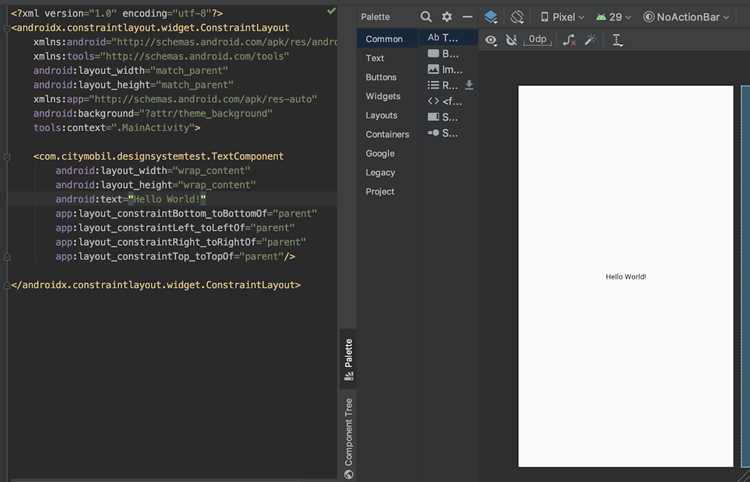
Task: Open the Select Design Surface layers dropdown
Action: point(491,17)
